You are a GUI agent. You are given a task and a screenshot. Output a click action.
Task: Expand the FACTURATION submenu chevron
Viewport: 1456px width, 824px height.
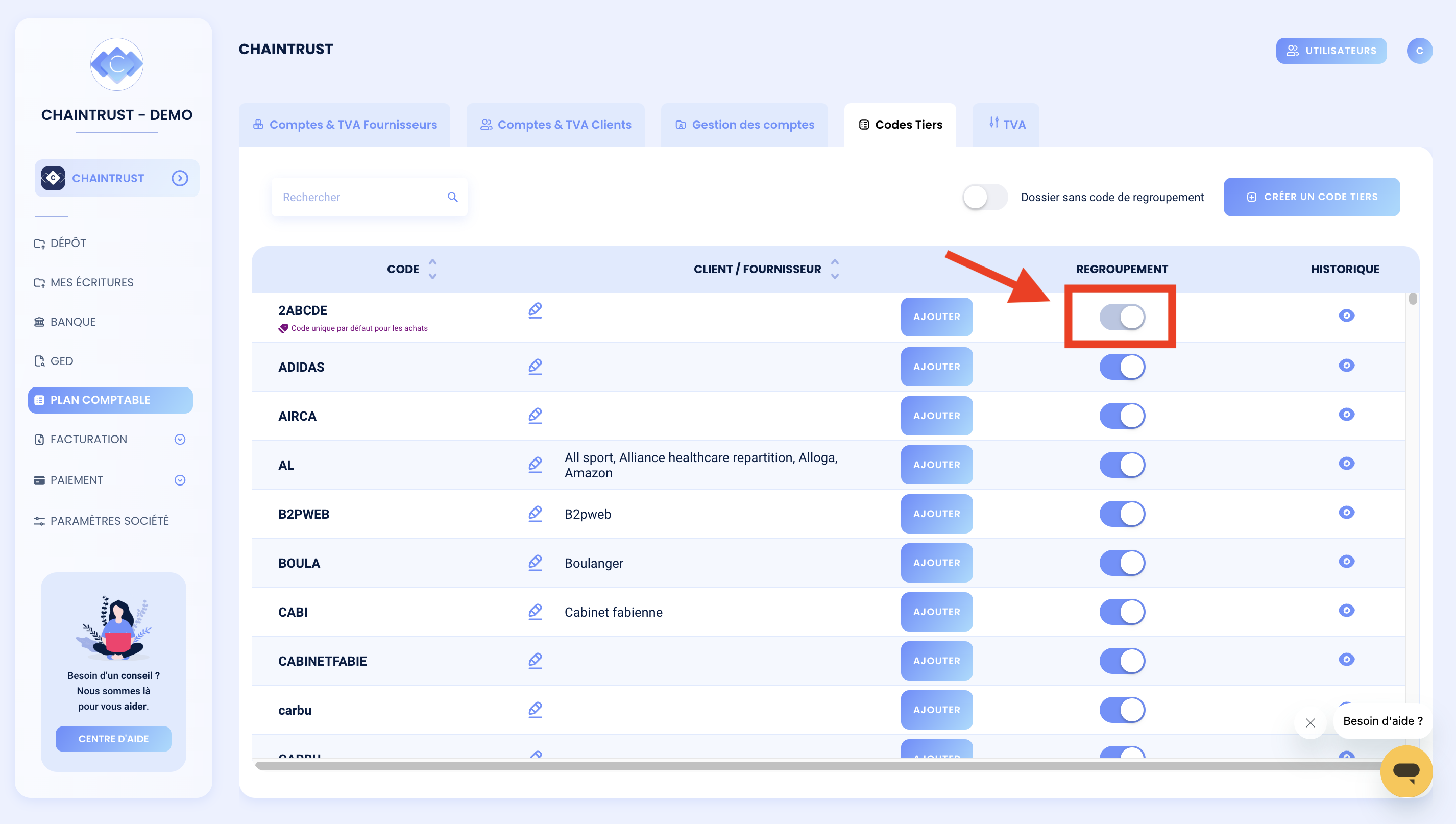[179, 439]
